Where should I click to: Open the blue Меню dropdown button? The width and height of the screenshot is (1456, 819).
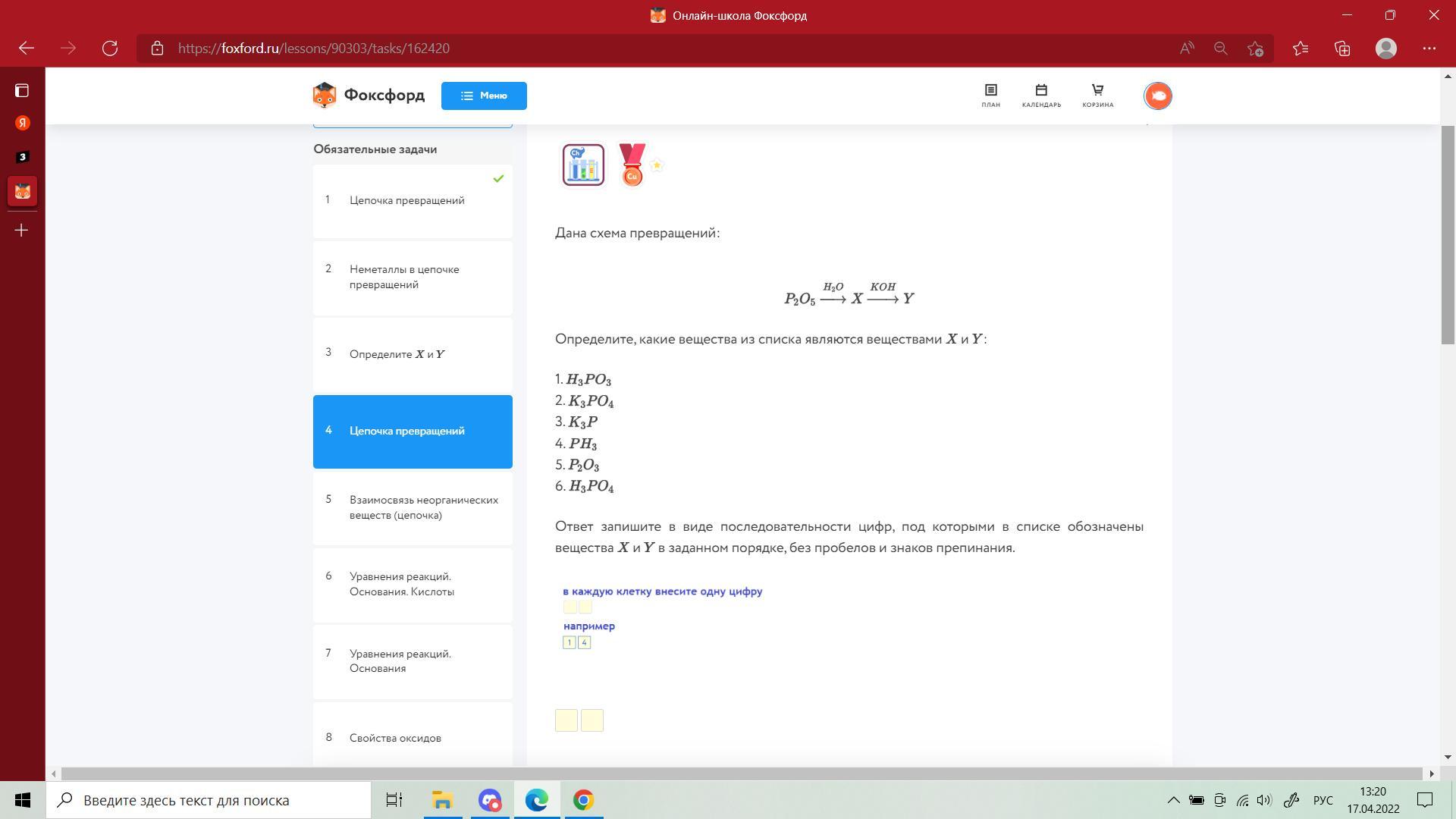[x=484, y=96]
